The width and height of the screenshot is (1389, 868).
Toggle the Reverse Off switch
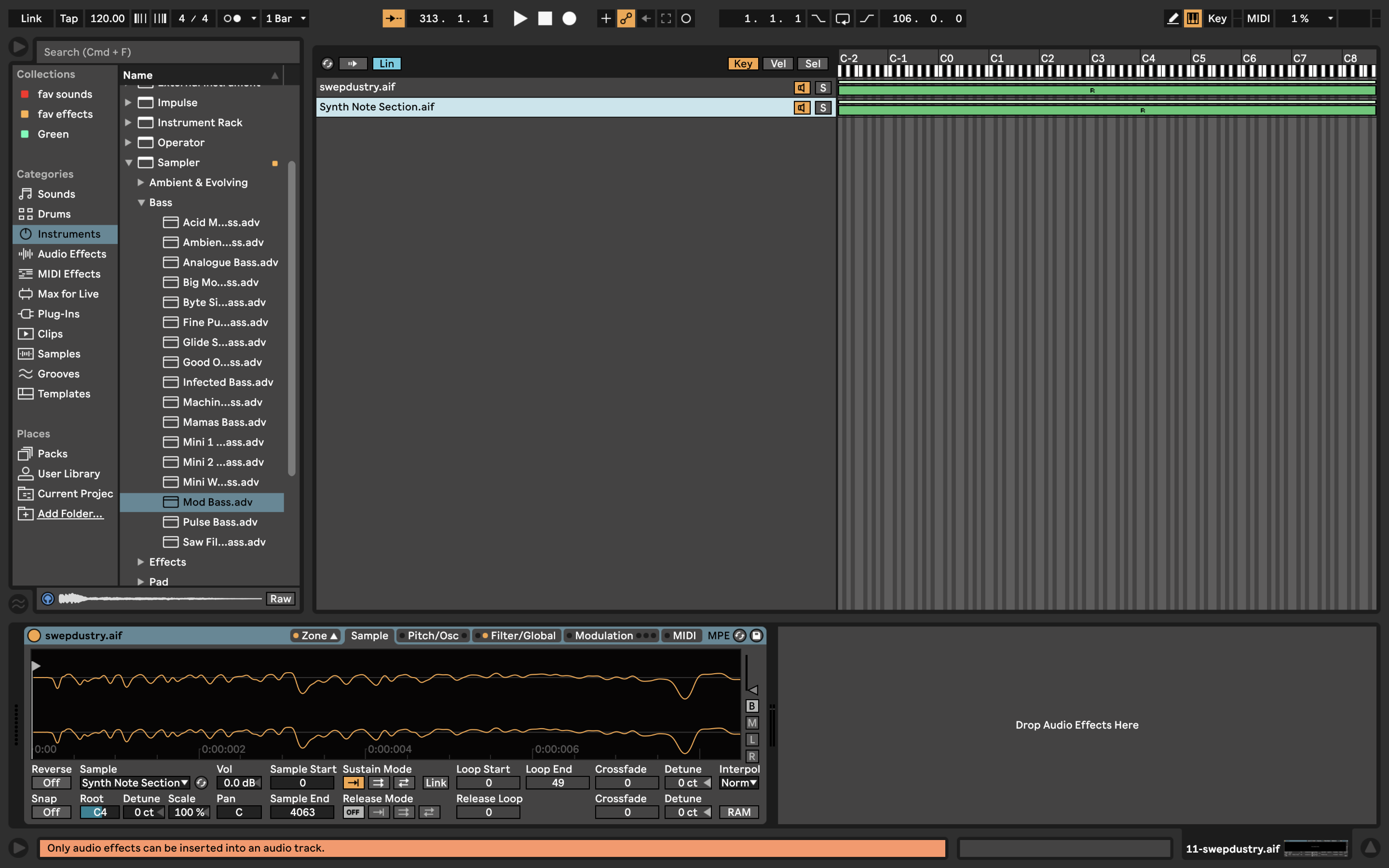click(51, 783)
